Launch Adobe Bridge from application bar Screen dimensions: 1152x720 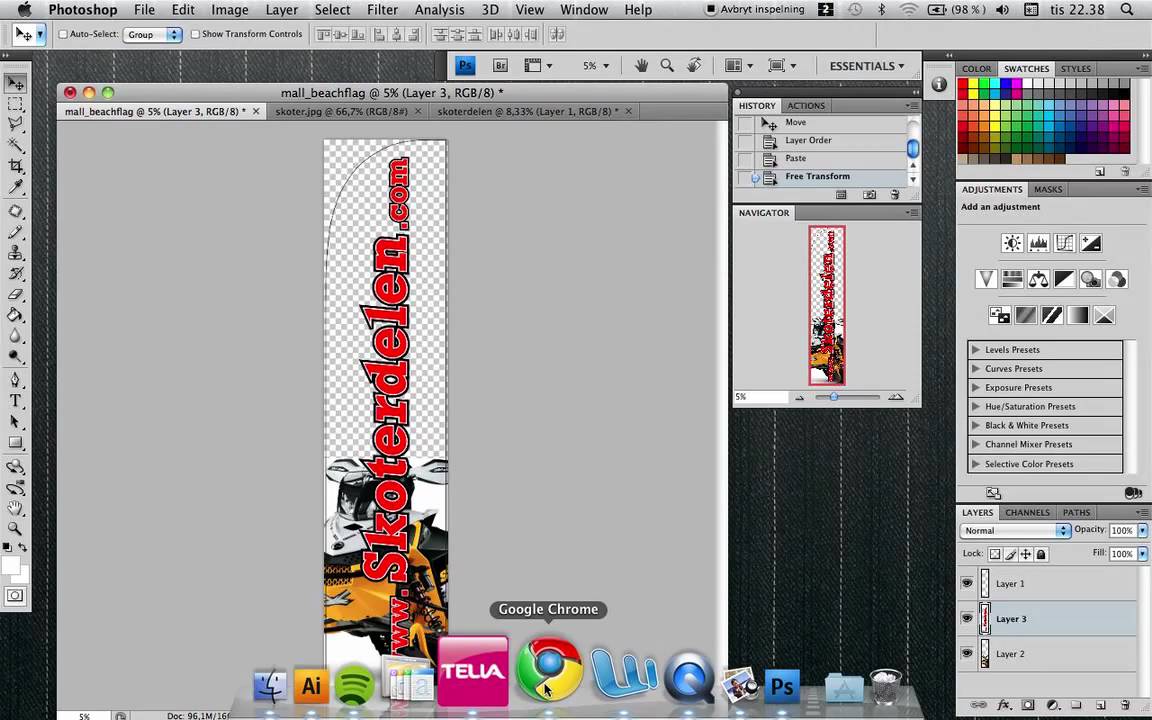[x=500, y=65]
